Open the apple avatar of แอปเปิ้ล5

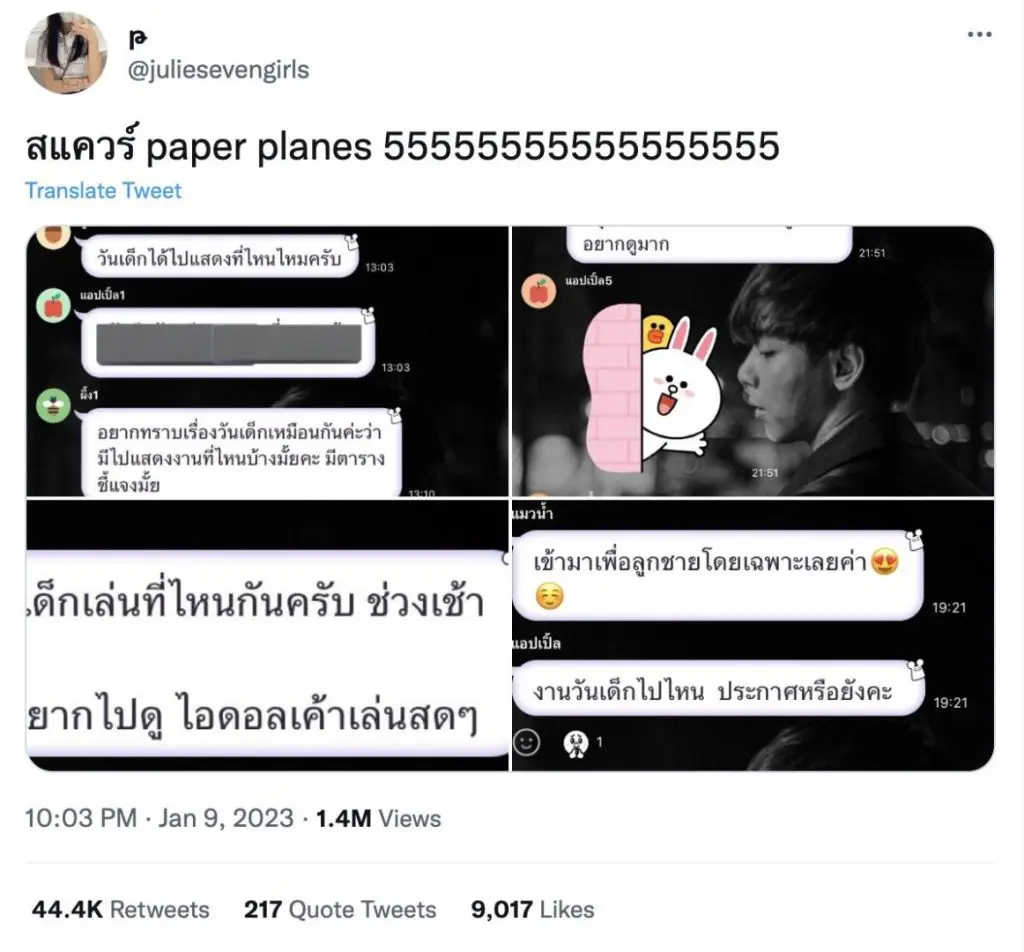point(539,291)
